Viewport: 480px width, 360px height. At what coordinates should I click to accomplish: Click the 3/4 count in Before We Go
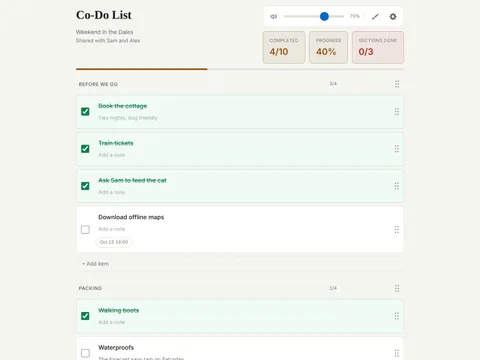coord(333,84)
